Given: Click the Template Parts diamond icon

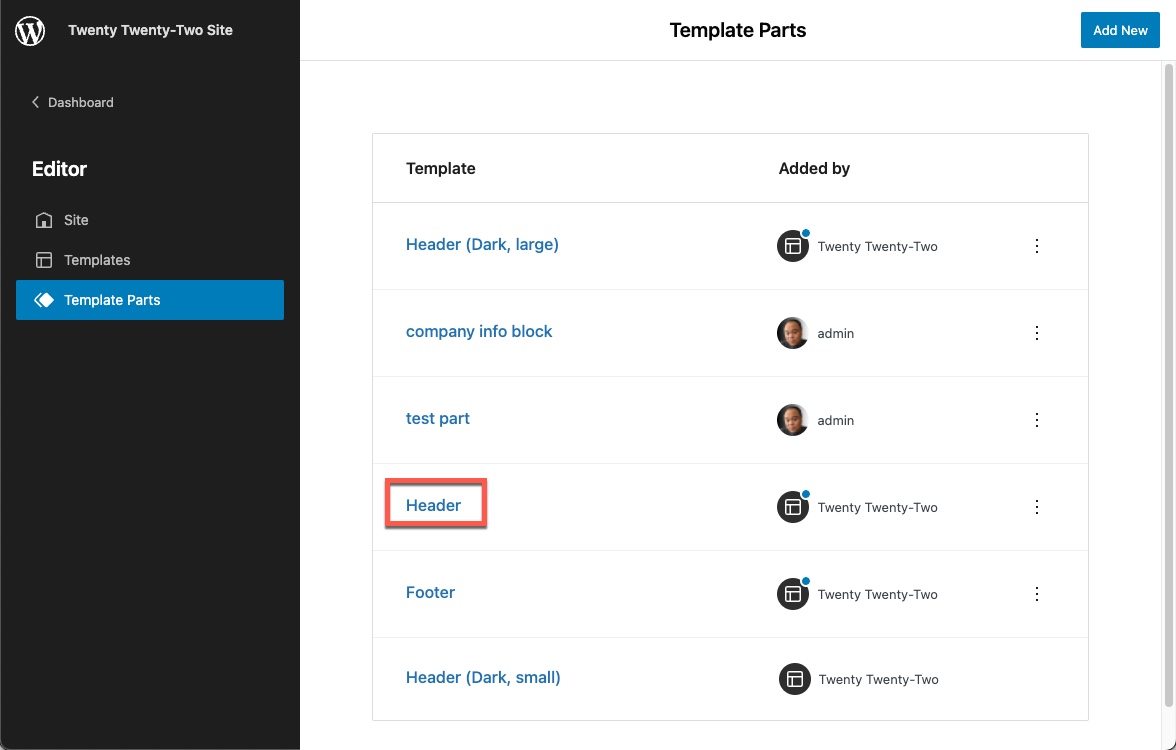Looking at the screenshot, I should [44, 300].
